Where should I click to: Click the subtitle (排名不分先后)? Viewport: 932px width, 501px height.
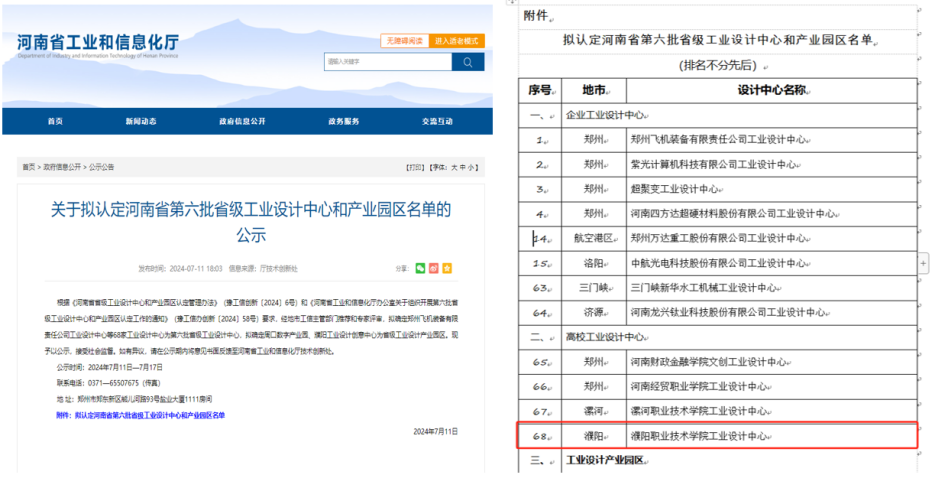pyautogui.click(x=718, y=65)
